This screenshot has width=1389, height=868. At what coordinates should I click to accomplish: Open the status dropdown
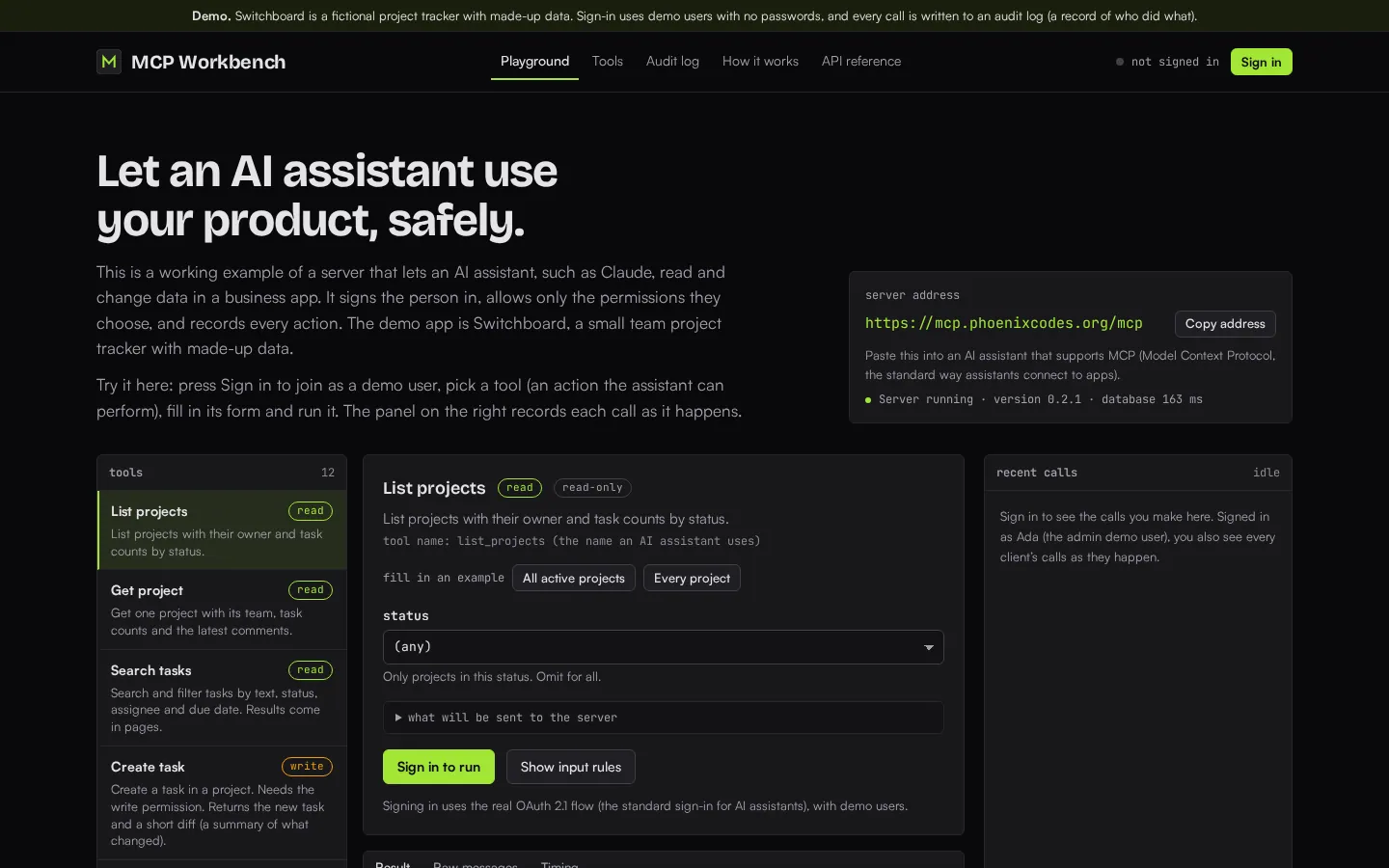664,647
